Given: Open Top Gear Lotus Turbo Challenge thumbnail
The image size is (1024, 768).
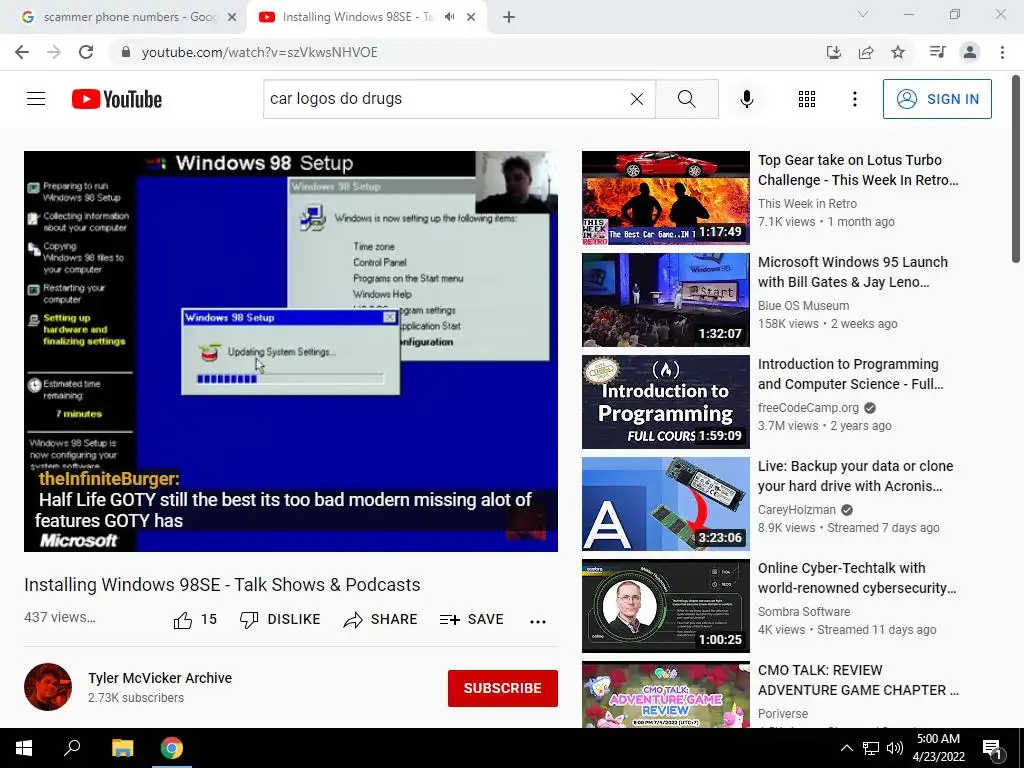Looking at the screenshot, I should tap(665, 198).
